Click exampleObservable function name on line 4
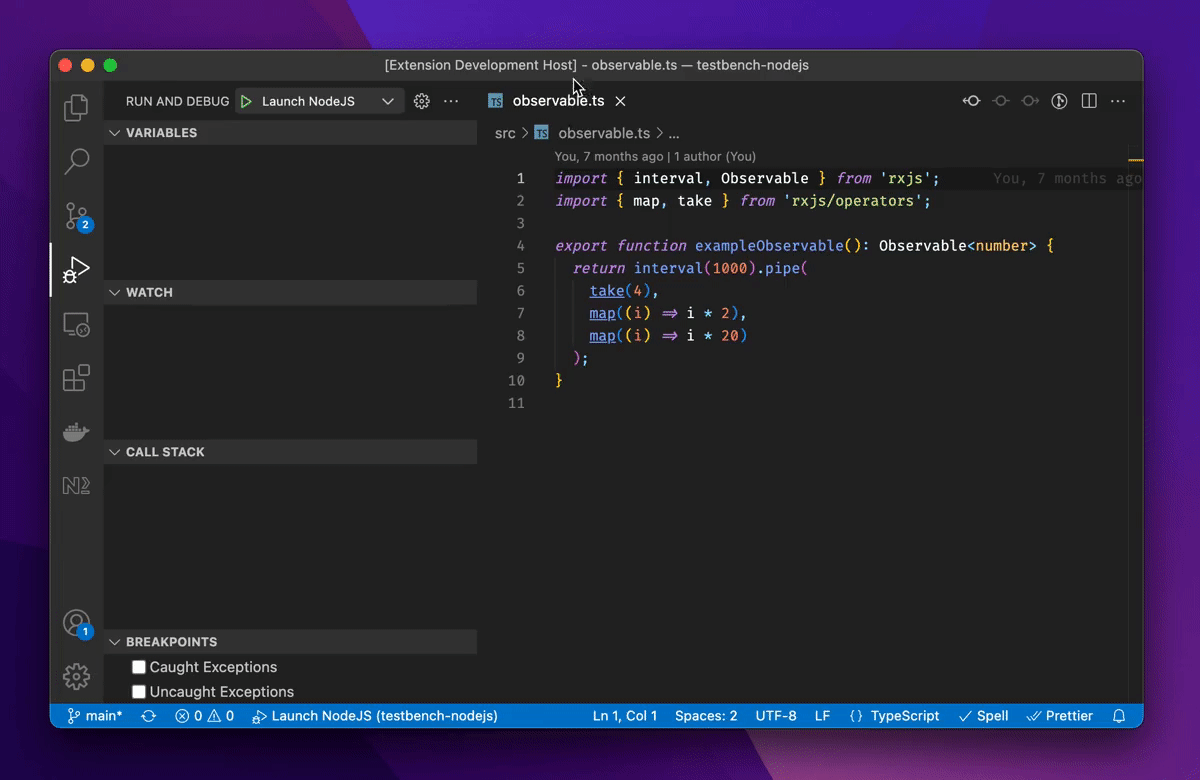This screenshot has width=1200, height=780. click(x=769, y=246)
